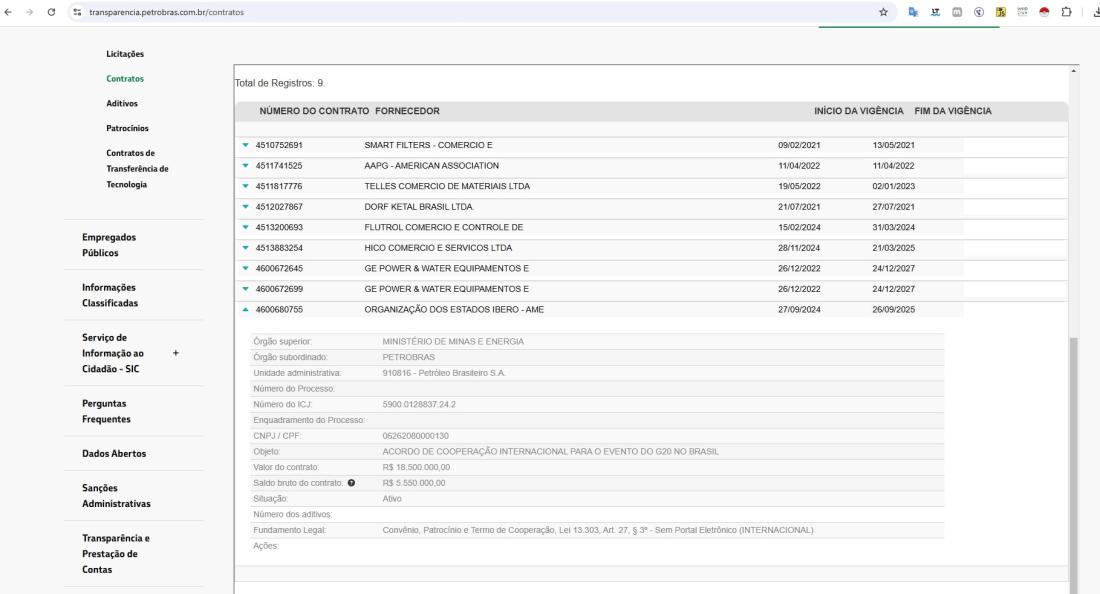The image size is (1100, 594).
Task: Click the end date 26/09/2025
Action: (x=894, y=309)
